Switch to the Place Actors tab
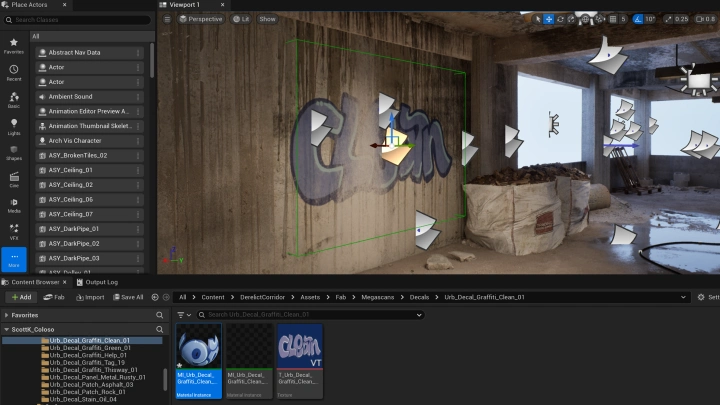 (x=29, y=5)
